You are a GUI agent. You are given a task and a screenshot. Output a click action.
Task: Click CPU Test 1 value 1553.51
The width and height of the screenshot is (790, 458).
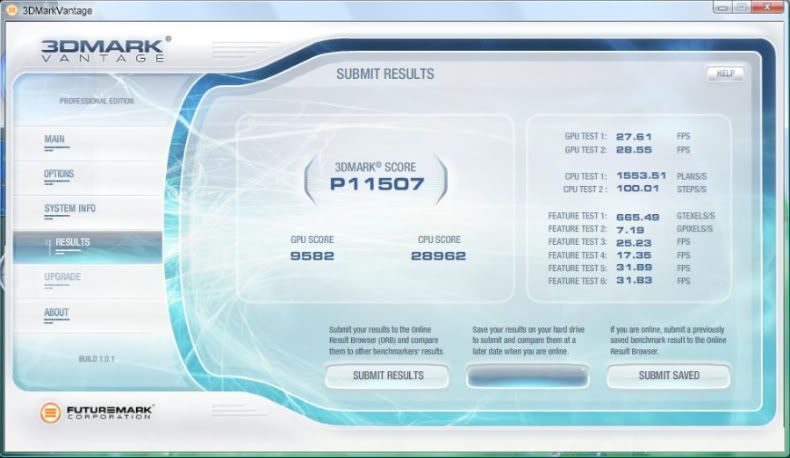pyautogui.click(x=641, y=176)
